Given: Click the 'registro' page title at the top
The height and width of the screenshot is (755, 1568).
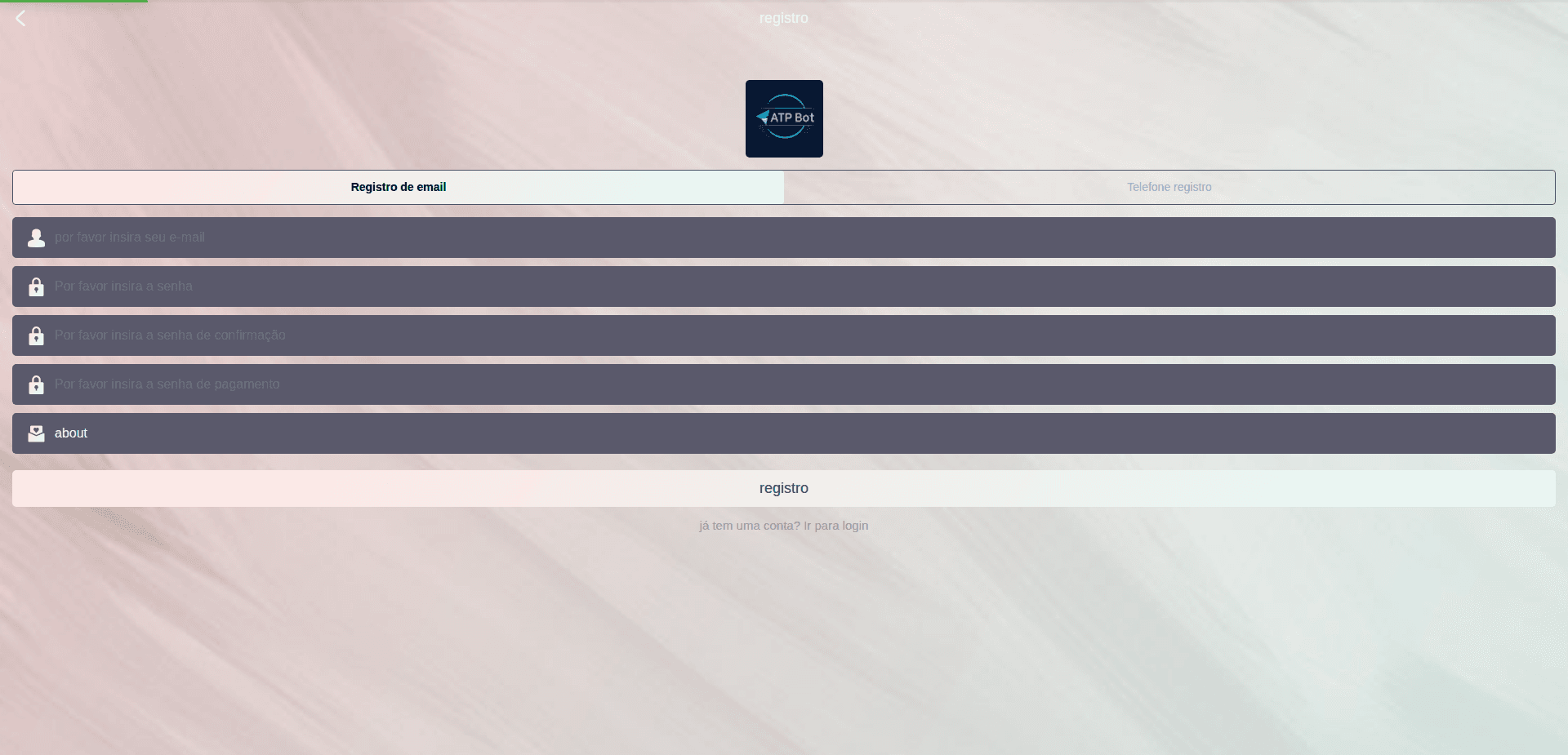Looking at the screenshot, I should click(x=783, y=17).
